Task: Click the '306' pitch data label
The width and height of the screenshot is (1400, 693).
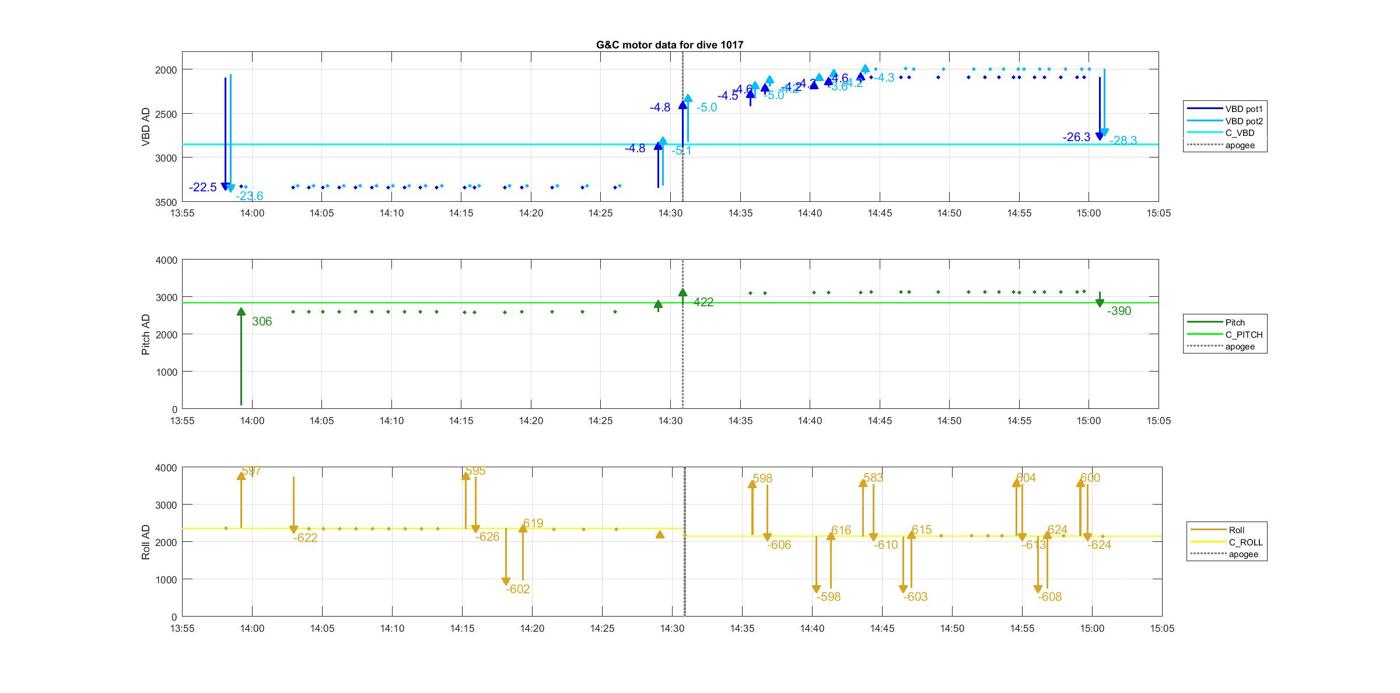Action: [x=262, y=322]
